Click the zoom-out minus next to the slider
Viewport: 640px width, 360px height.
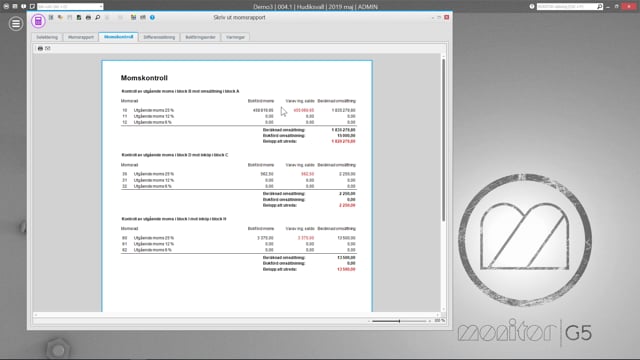(x=369, y=321)
